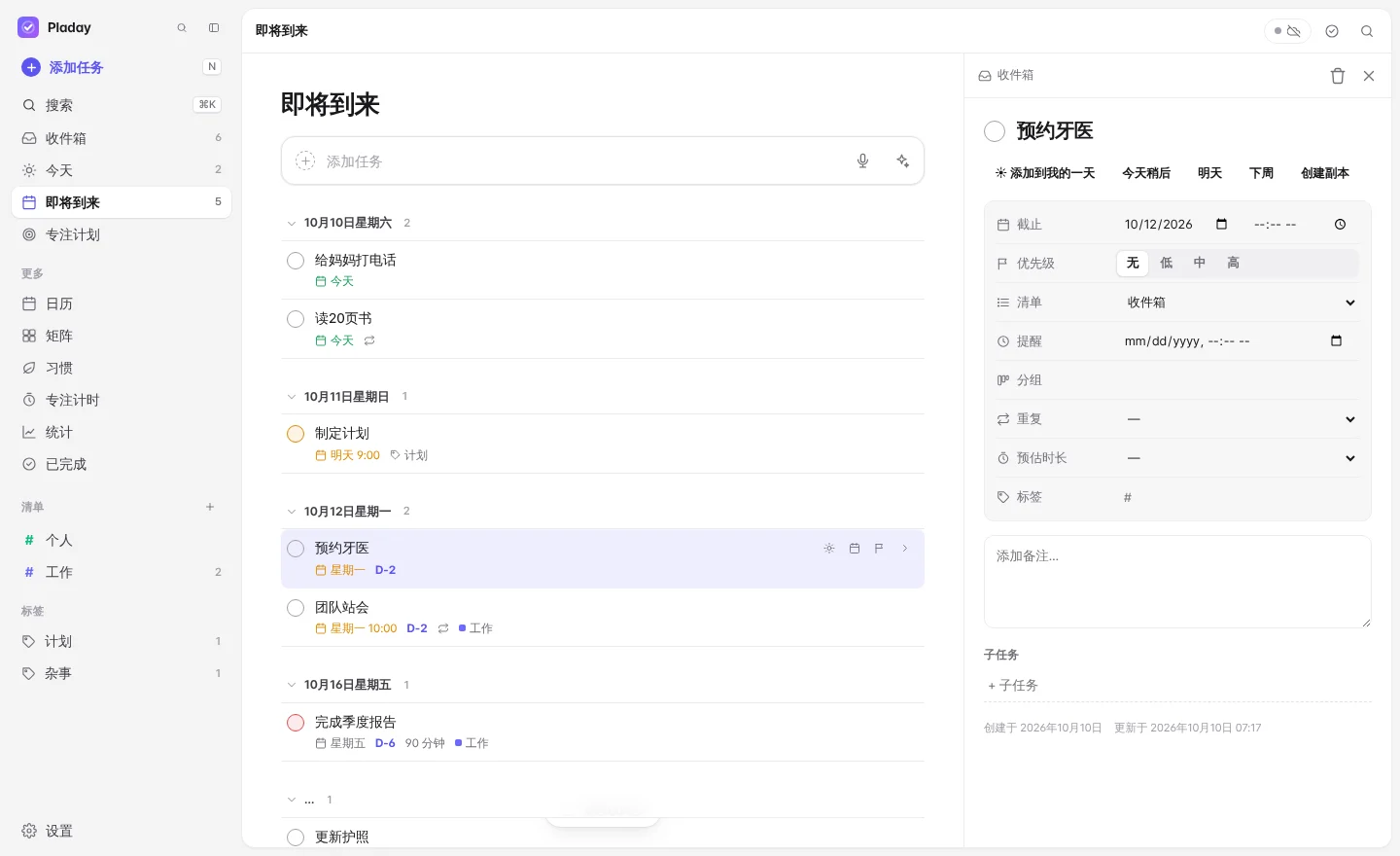This screenshot has width=1400, height=856.
Task: Open 习惯 in the sidebar
Action: 122,368
